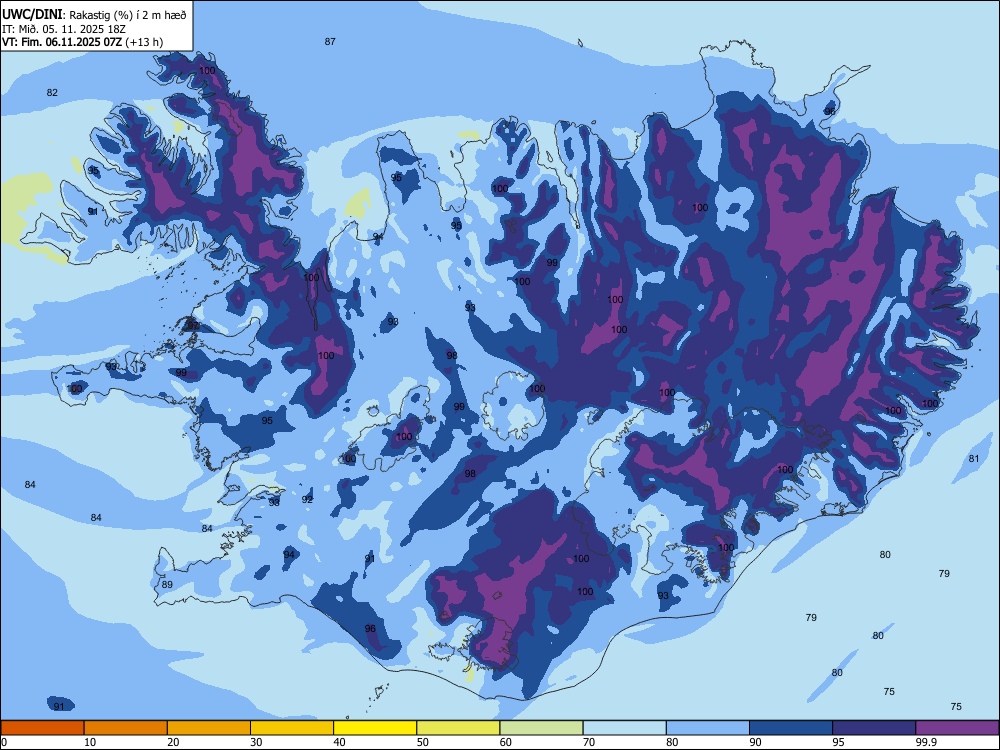
Task: Click the legend tick label '40'
Action: pyautogui.click(x=340, y=742)
